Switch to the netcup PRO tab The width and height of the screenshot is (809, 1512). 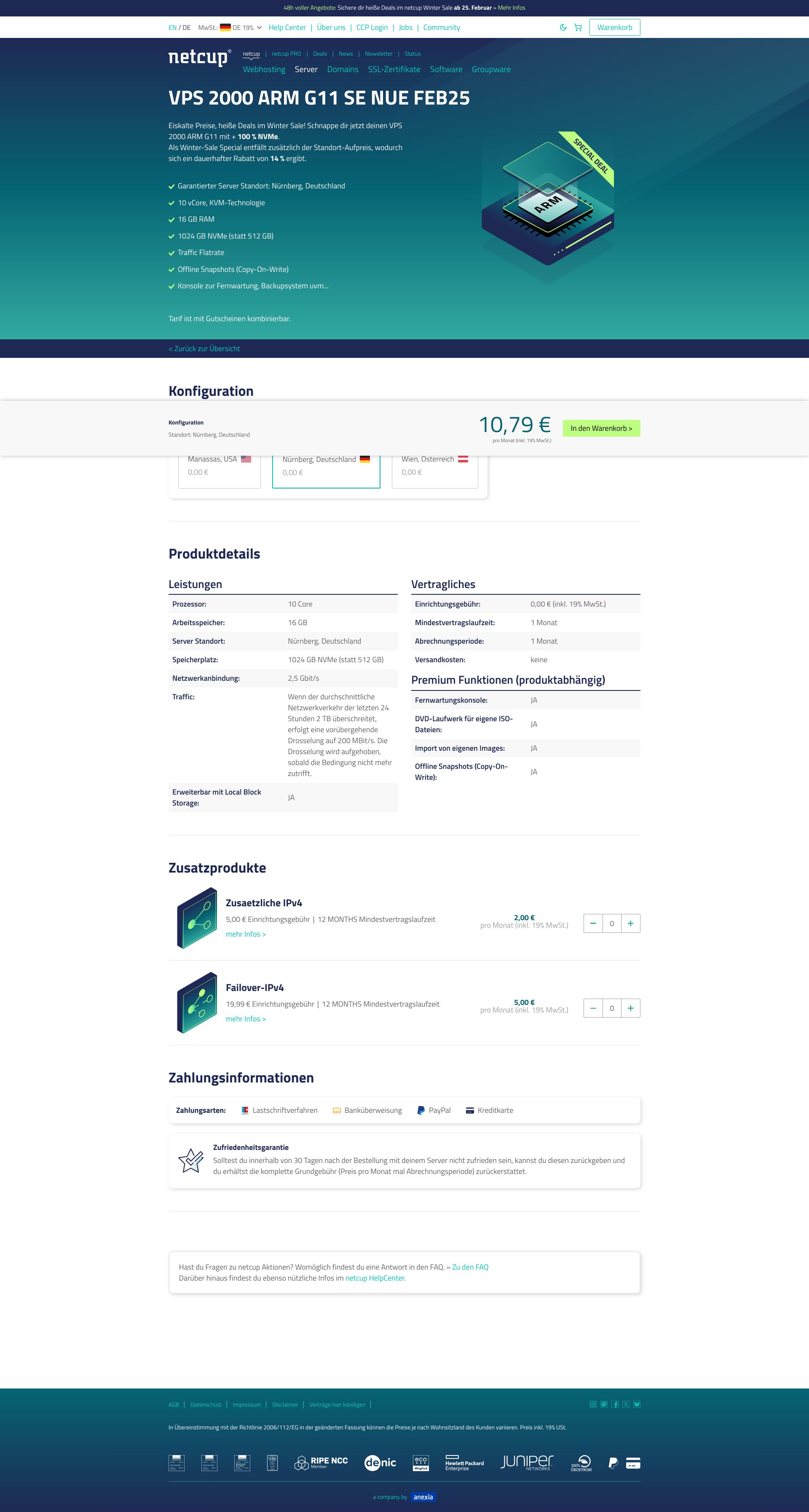[286, 54]
